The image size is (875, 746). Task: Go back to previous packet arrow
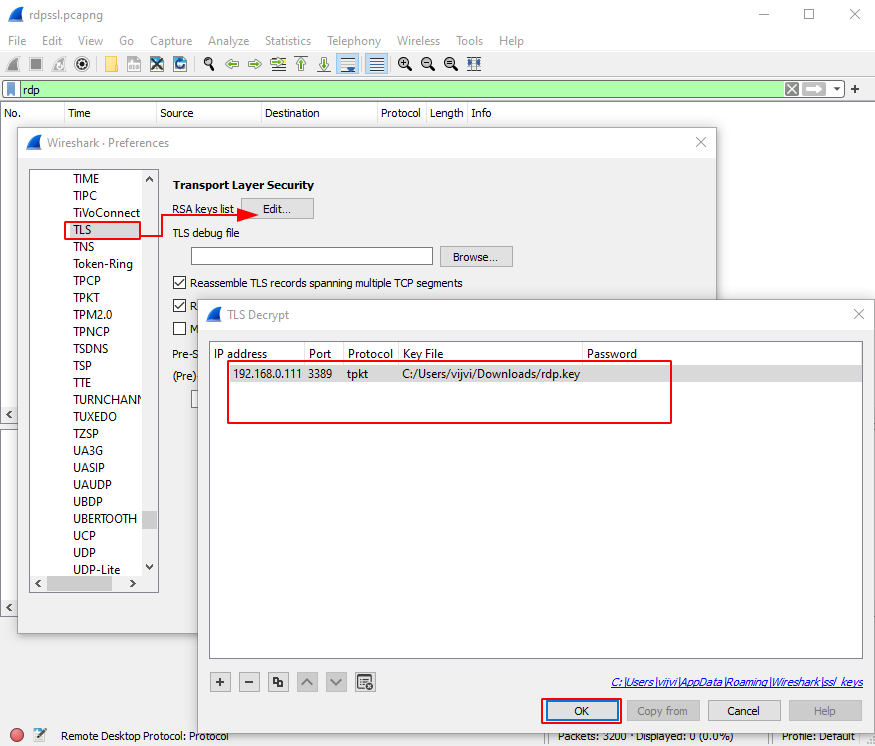coord(232,64)
